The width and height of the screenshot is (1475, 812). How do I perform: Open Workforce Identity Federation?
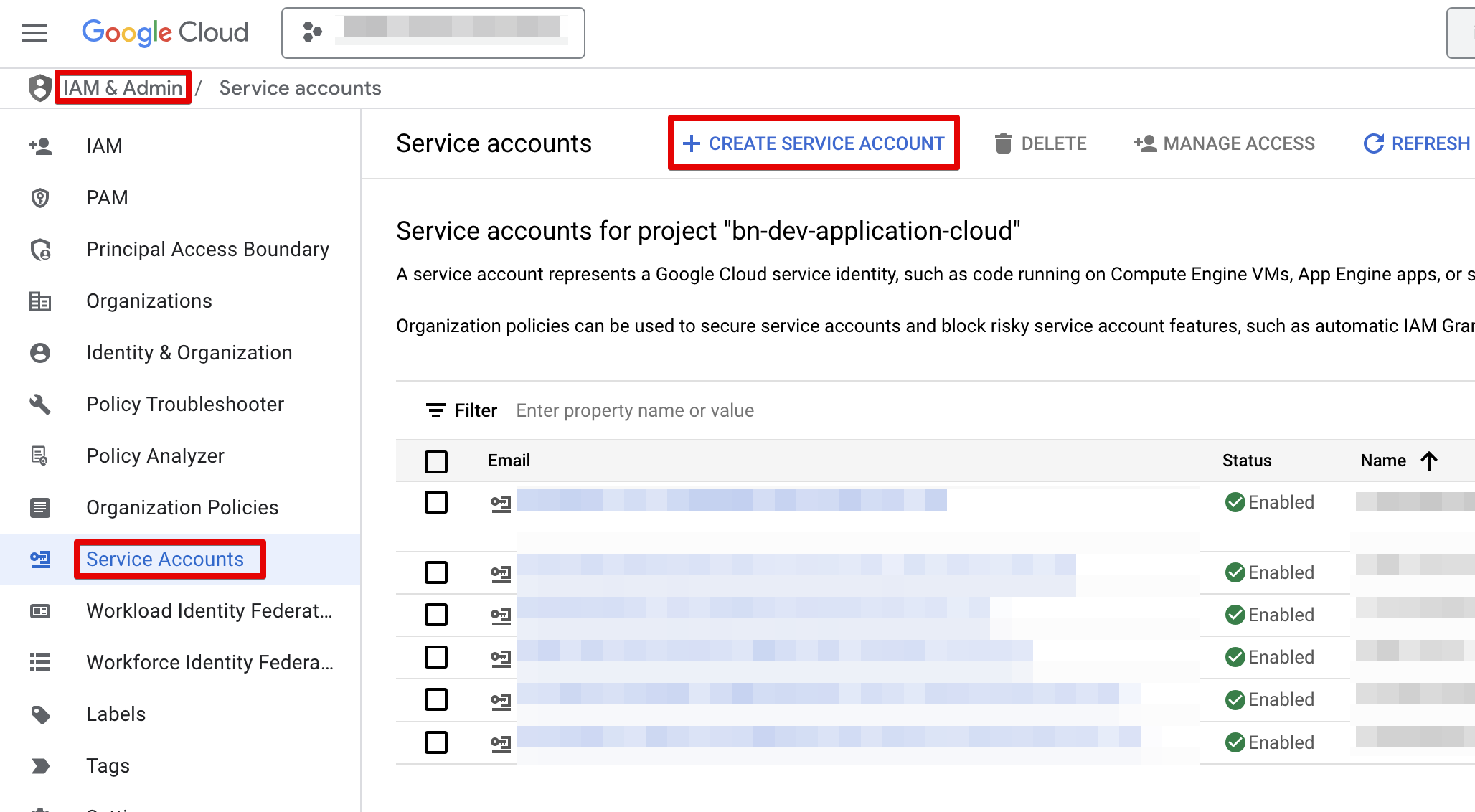click(209, 662)
